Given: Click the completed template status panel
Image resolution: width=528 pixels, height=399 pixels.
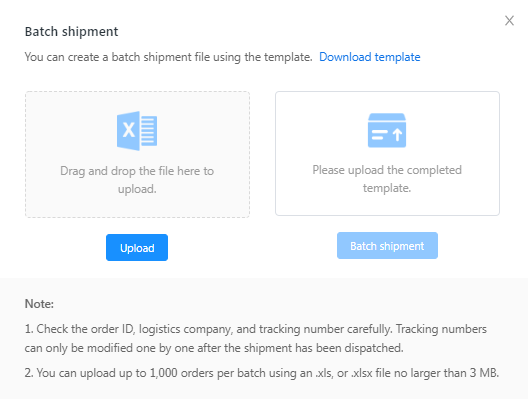Looking at the screenshot, I should [387, 153].
